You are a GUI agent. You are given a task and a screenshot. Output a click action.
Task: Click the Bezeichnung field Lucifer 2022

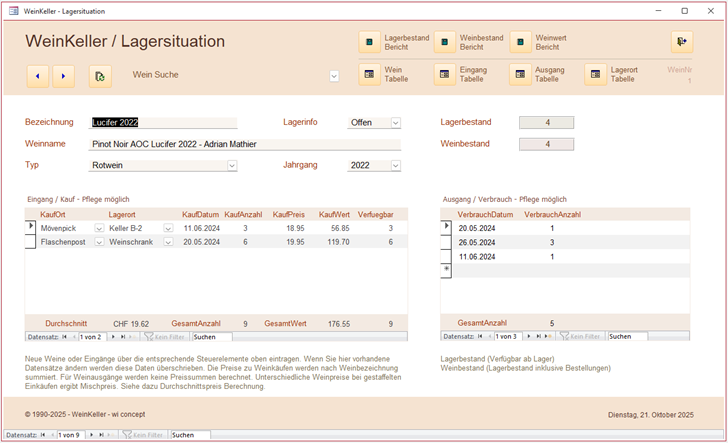point(163,122)
